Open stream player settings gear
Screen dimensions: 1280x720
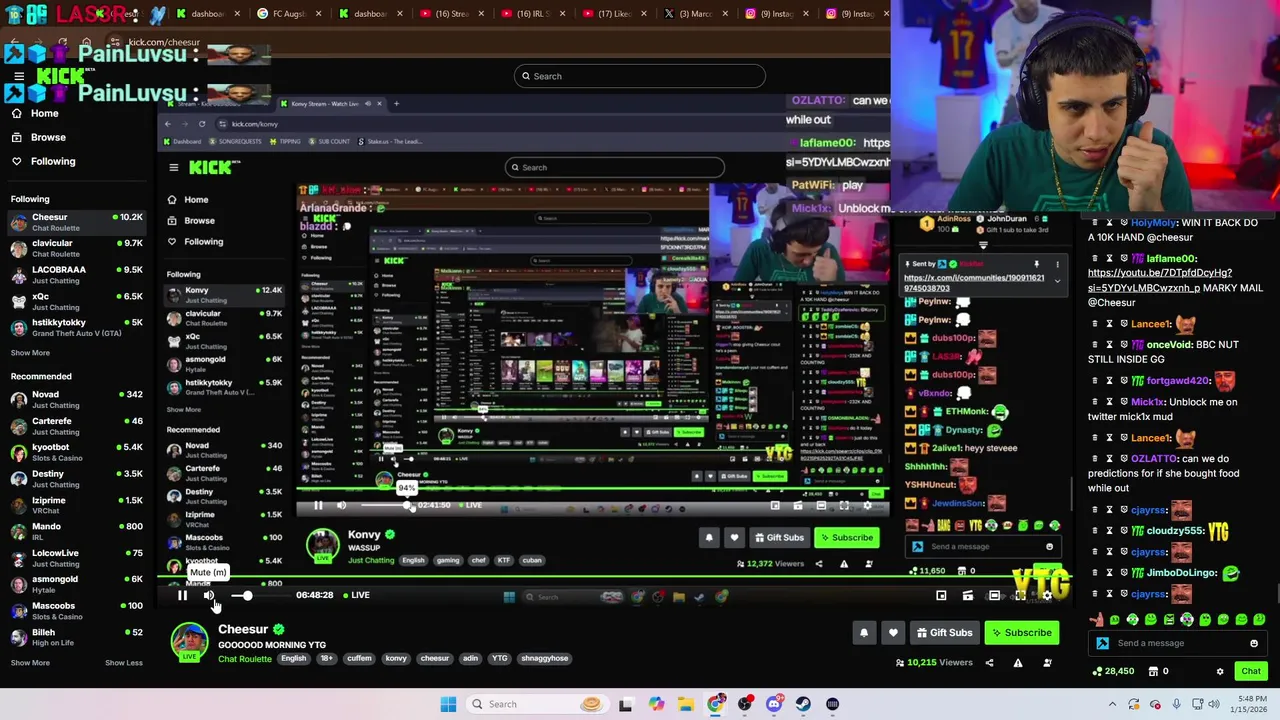pos(1047,596)
